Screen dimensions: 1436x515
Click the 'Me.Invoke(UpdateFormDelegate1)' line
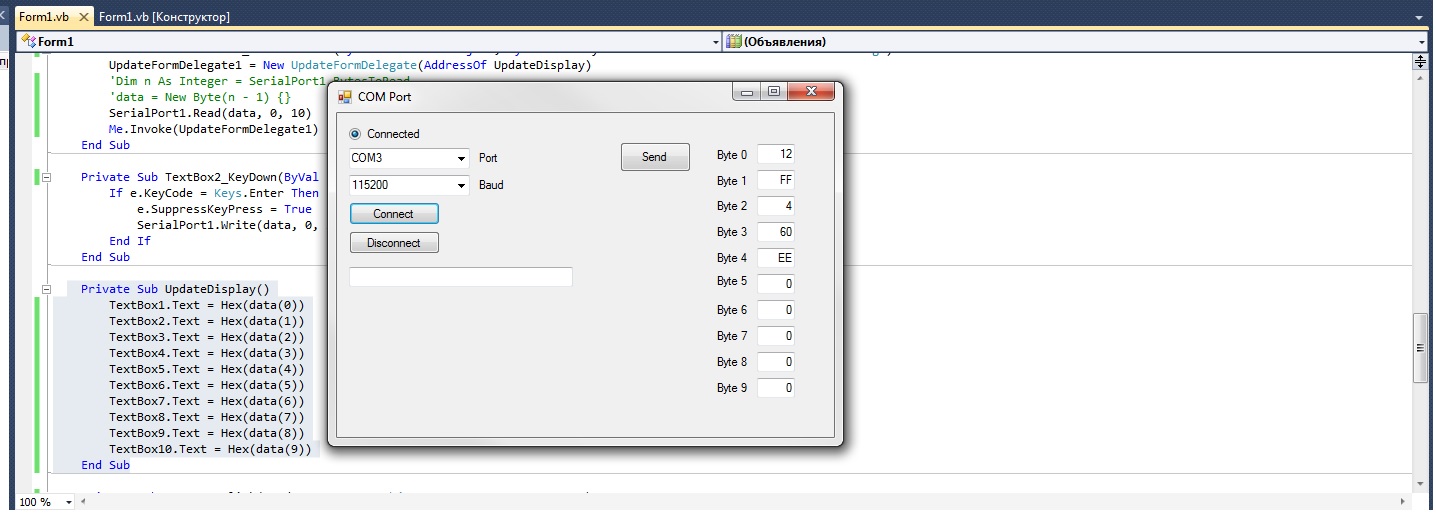[x=213, y=129]
